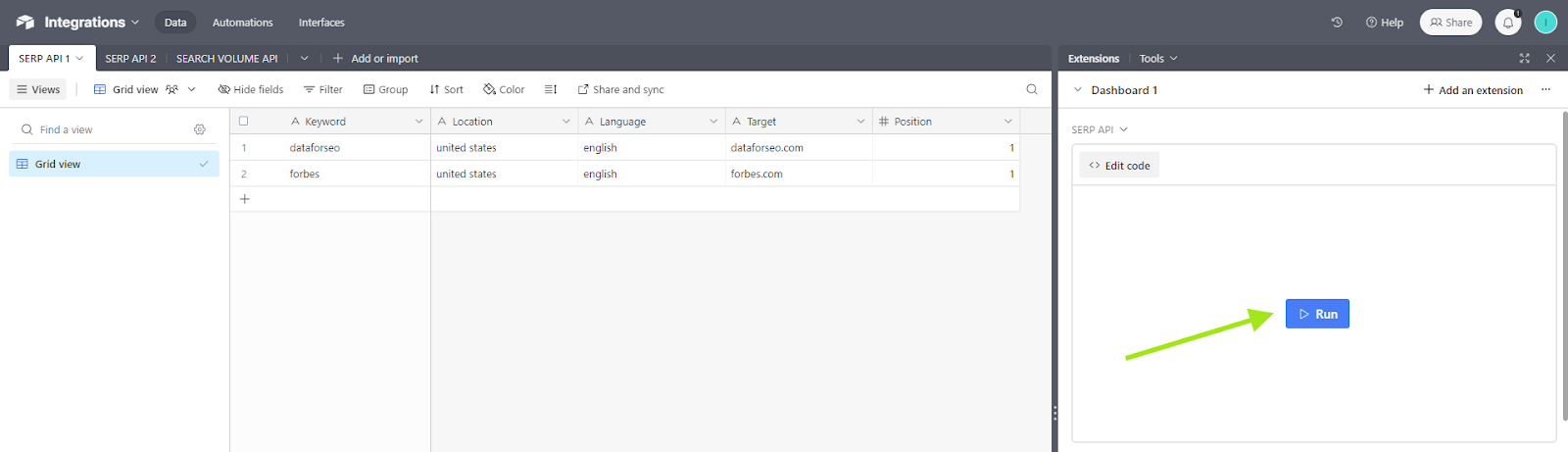1568x452 pixels.
Task: Open notifications bell icon
Action: pyautogui.click(x=1508, y=22)
